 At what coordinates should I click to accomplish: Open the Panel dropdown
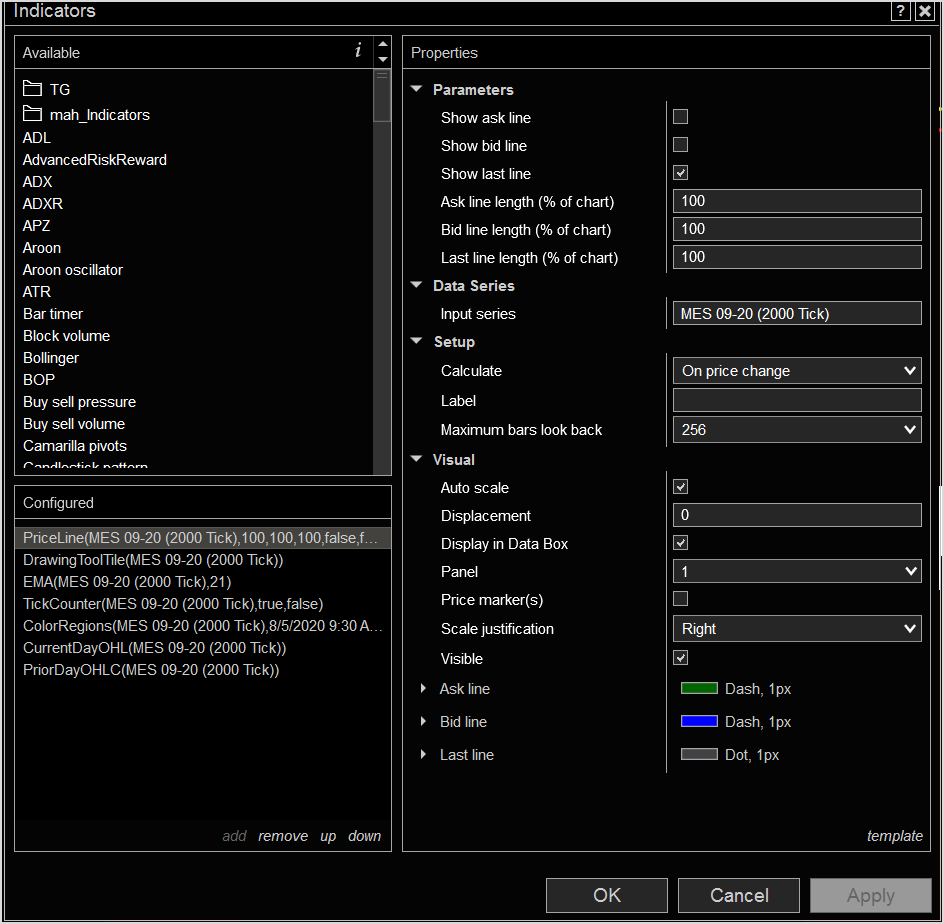[797, 571]
